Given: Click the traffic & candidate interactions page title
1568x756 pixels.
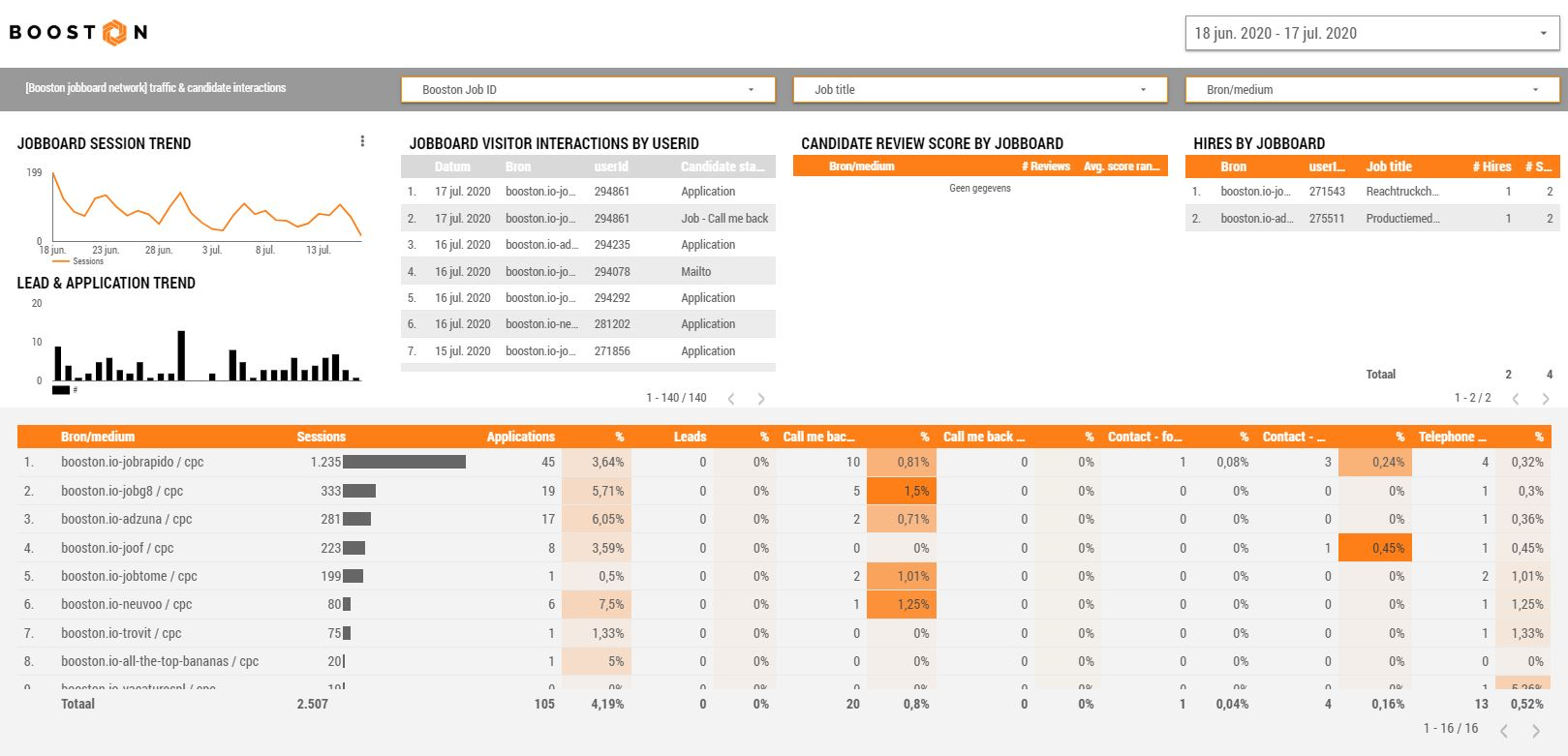Looking at the screenshot, I should 156,88.
